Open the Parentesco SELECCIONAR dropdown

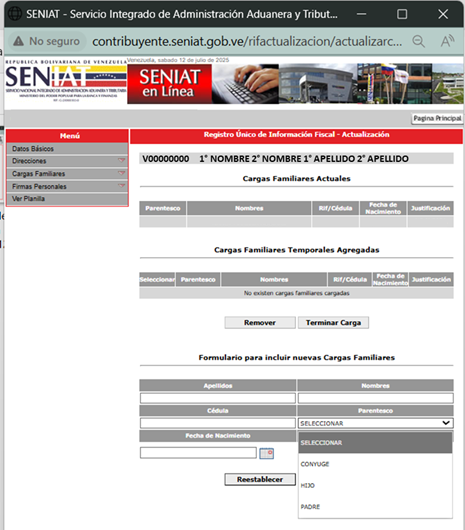click(375, 423)
